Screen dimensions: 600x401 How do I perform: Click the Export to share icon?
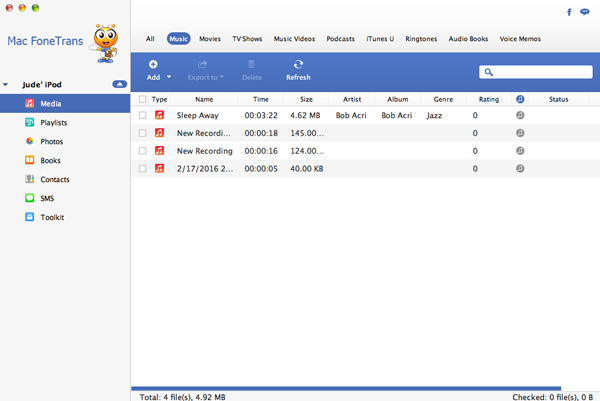(x=202, y=64)
